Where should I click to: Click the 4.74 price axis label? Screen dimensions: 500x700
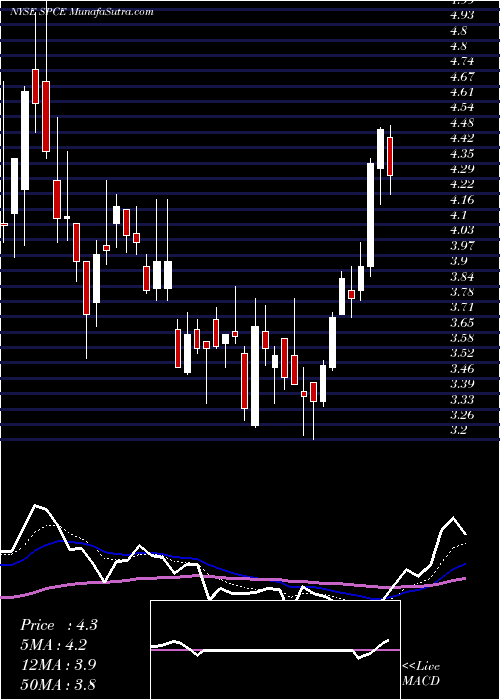click(462, 62)
